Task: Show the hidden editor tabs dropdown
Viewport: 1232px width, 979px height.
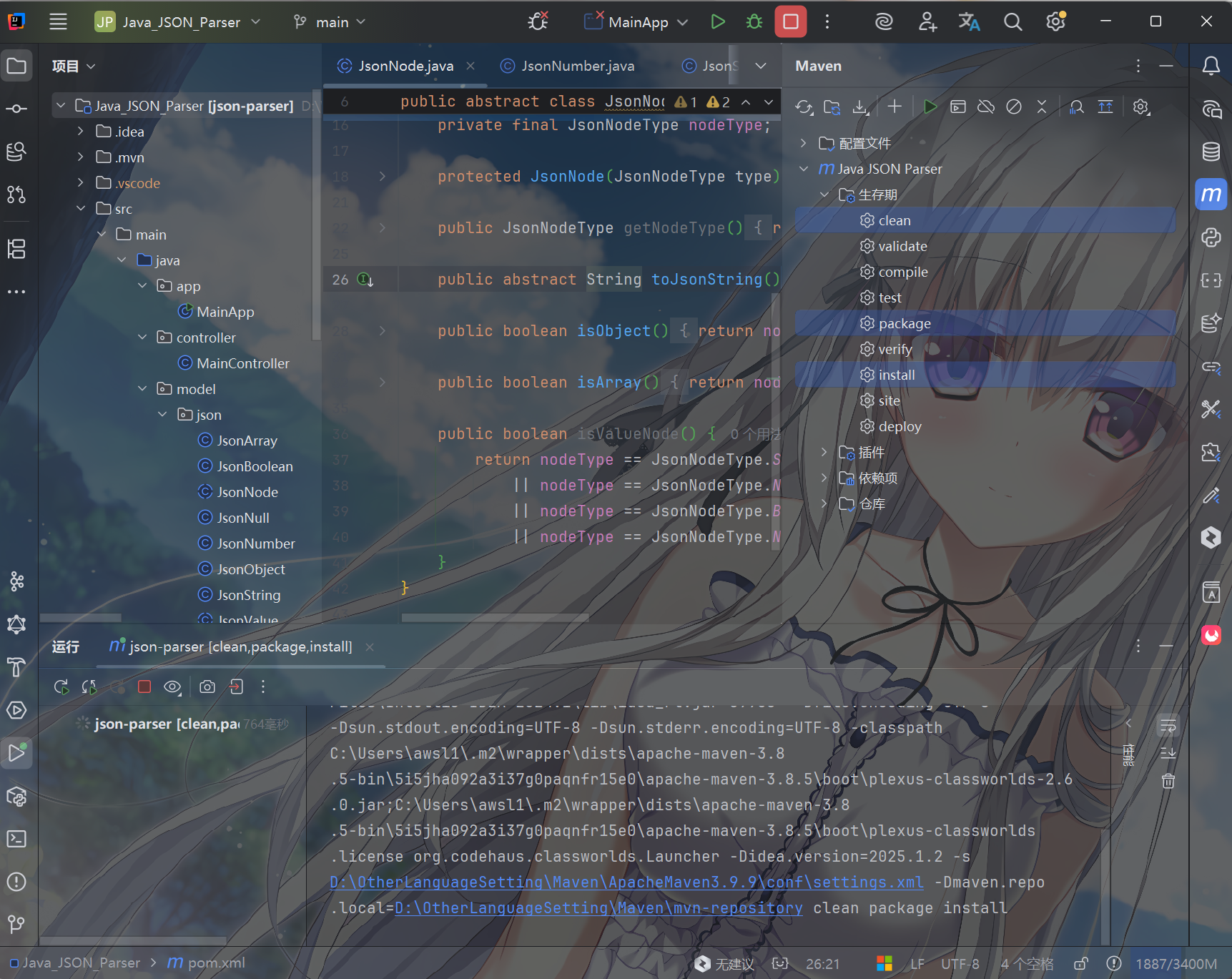Action: point(761,66)
